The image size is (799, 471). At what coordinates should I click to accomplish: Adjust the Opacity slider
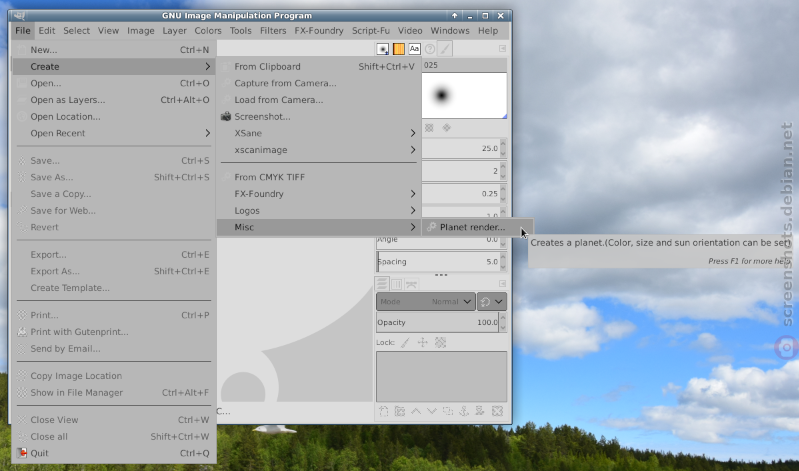[x=437, y=323]
